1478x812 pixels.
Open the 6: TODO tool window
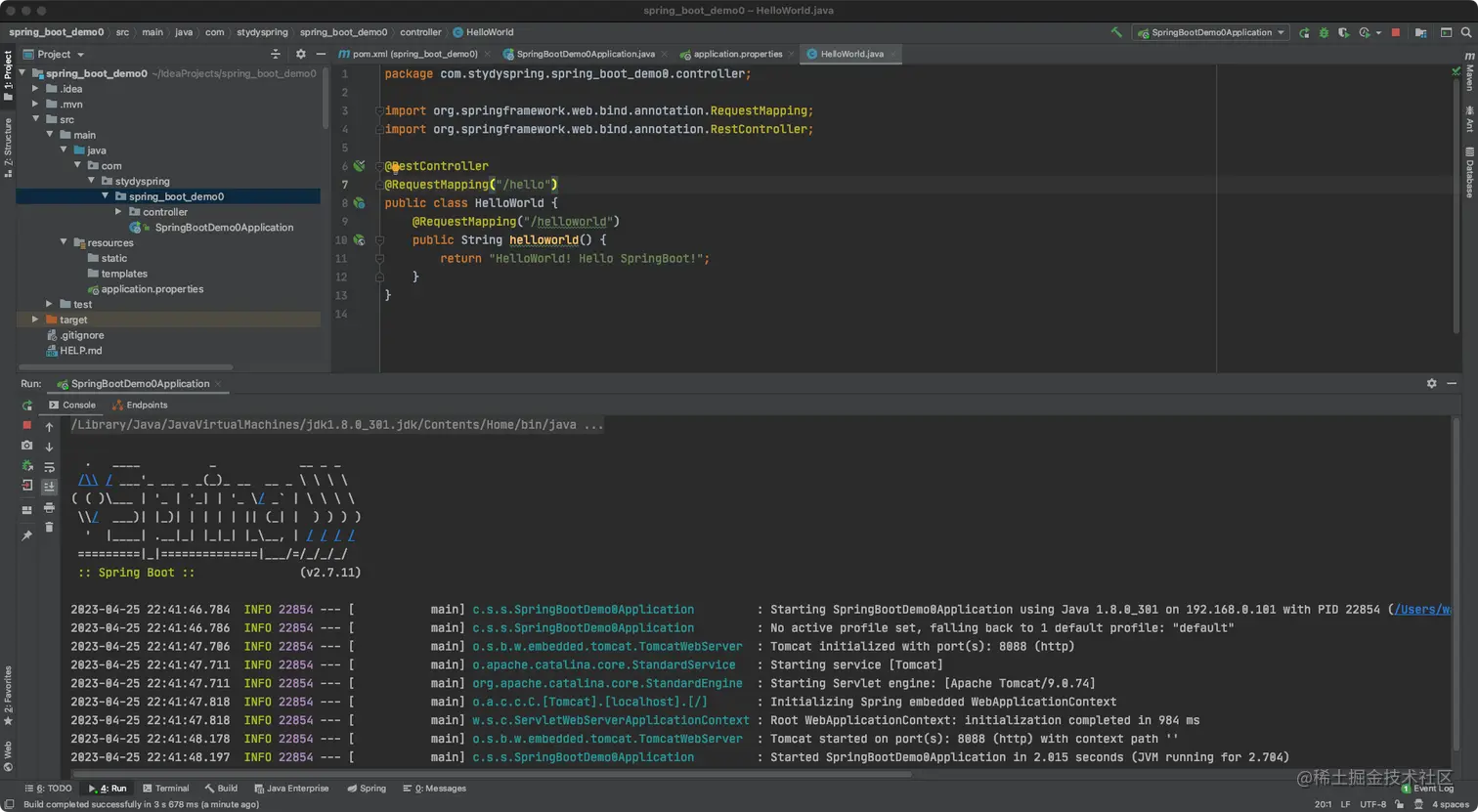pyautogui.click(x=48, y=789)
